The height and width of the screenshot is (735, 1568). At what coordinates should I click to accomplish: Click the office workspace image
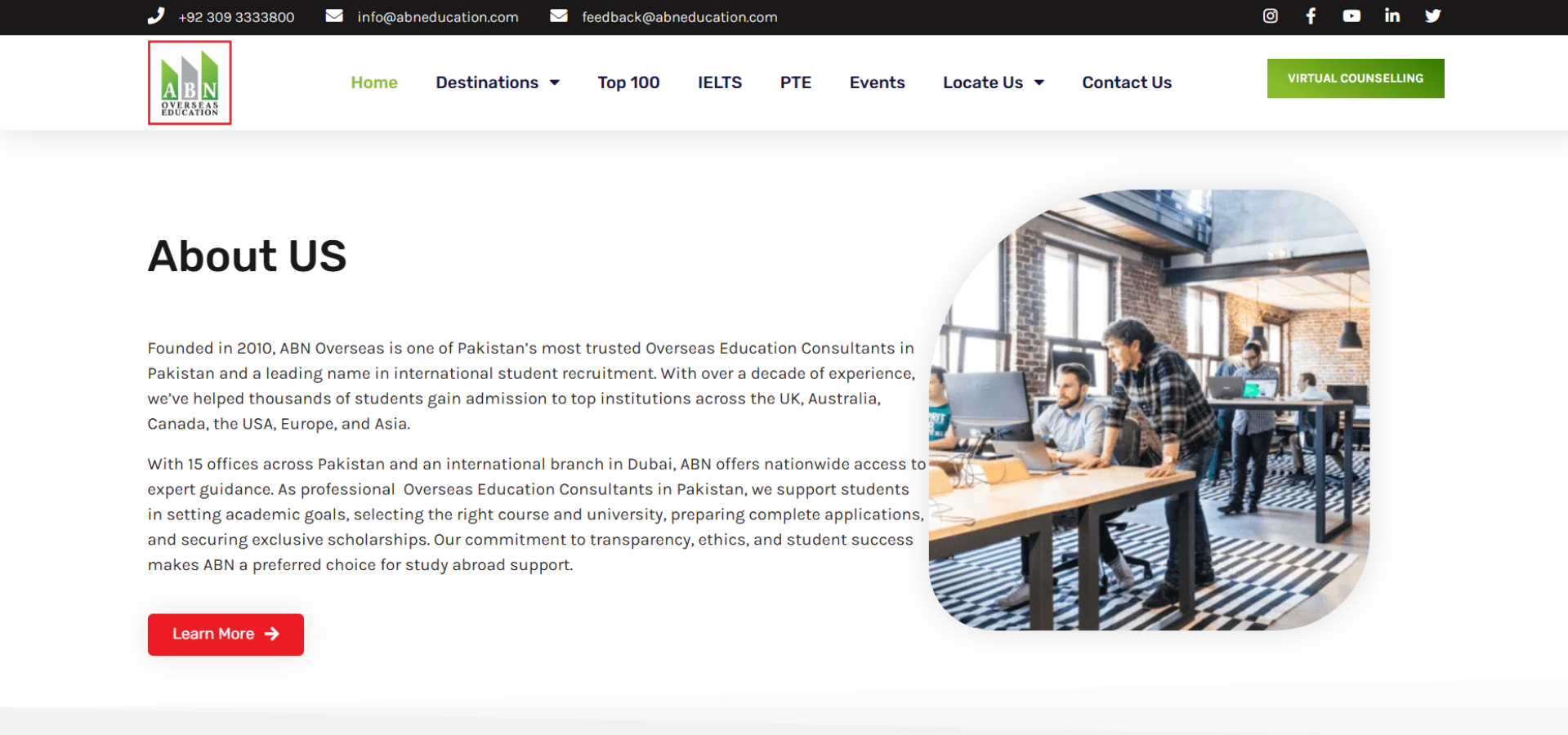coord(1149,410)
